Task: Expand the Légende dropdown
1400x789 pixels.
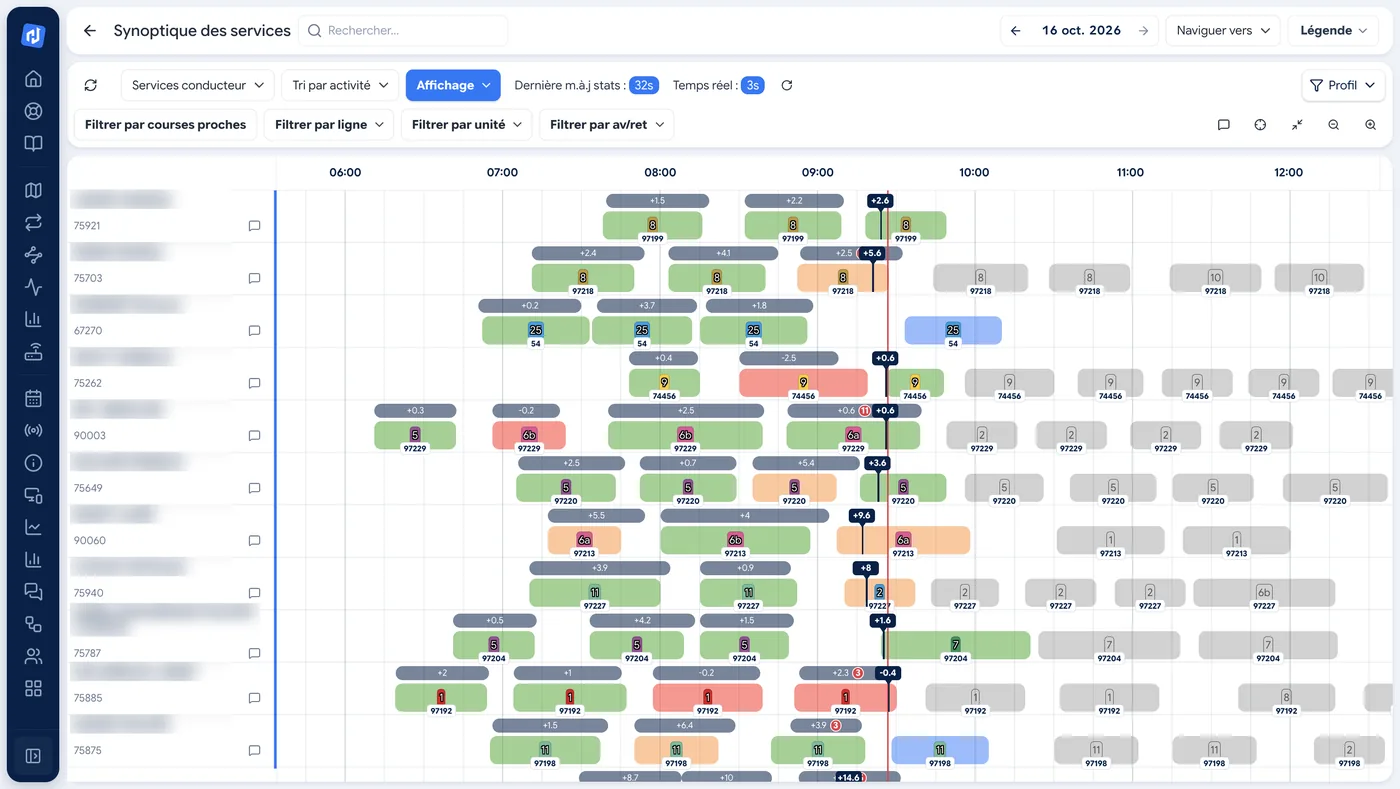Action: (1333, 31)
